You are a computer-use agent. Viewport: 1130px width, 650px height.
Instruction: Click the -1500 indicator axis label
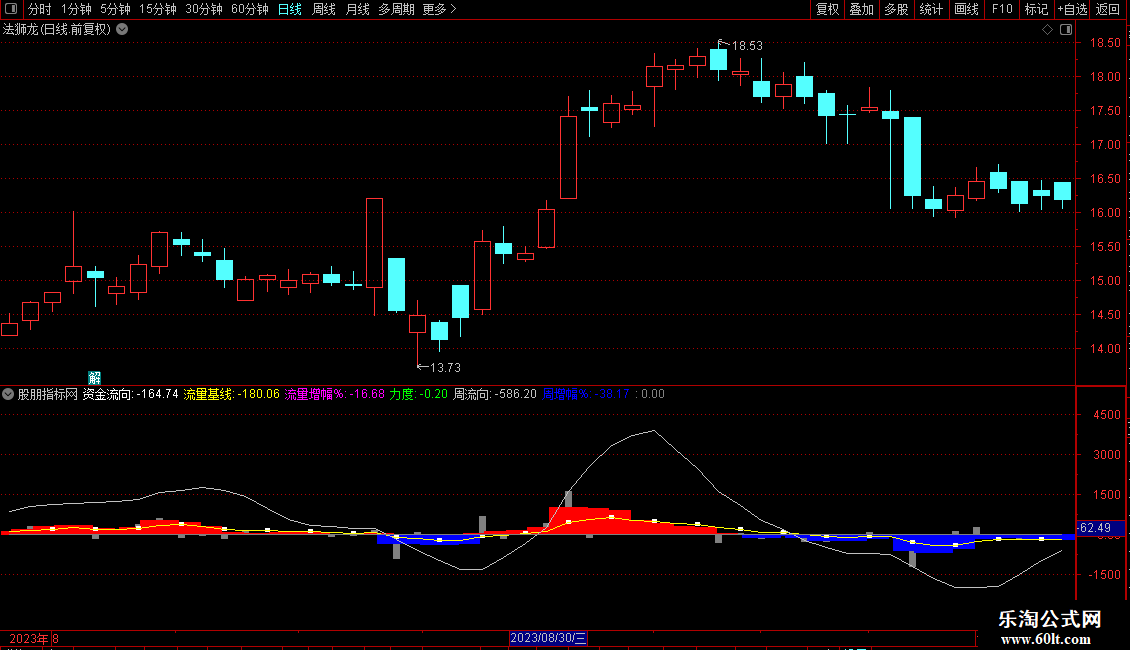pos(1105,574)
